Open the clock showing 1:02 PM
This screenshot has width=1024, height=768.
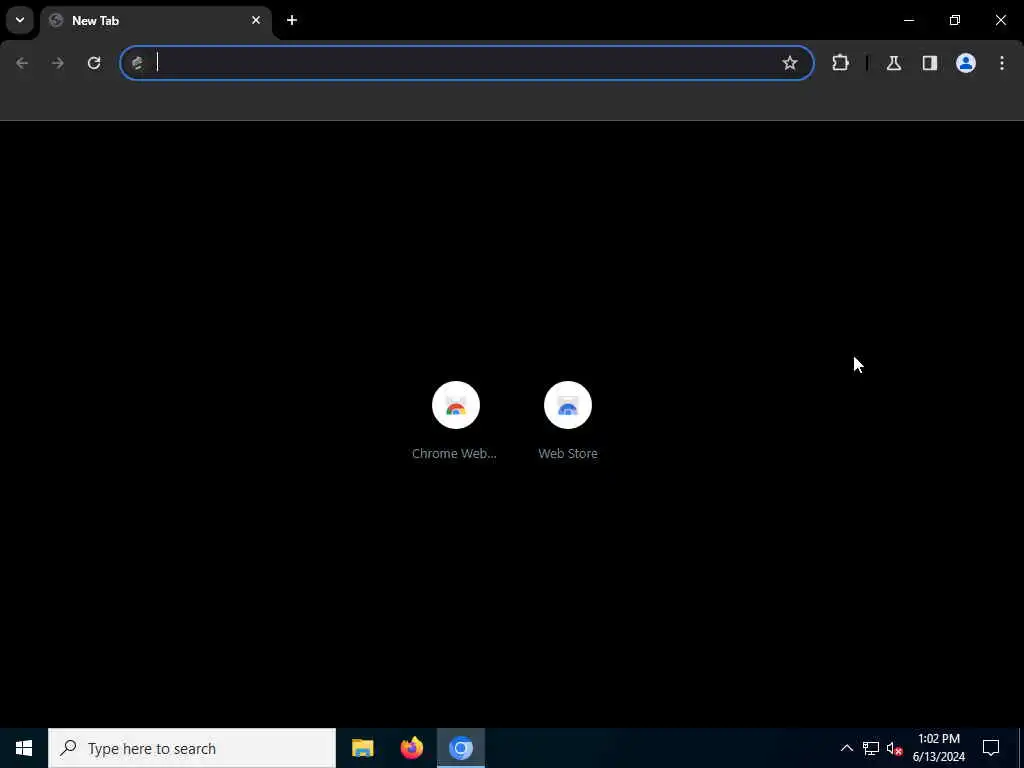tap(938, 748)
